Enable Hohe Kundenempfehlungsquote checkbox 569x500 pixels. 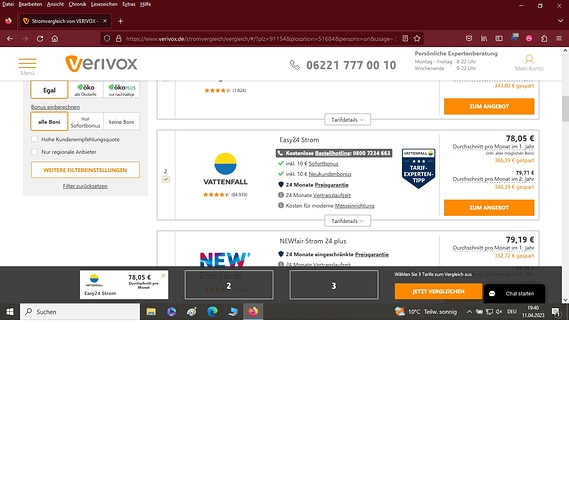click(34, 139)
